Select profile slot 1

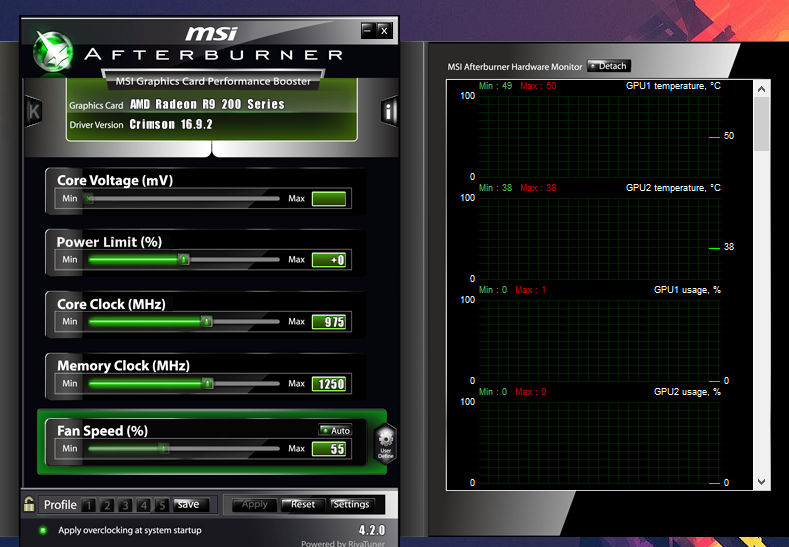click(x=89, y=505)
